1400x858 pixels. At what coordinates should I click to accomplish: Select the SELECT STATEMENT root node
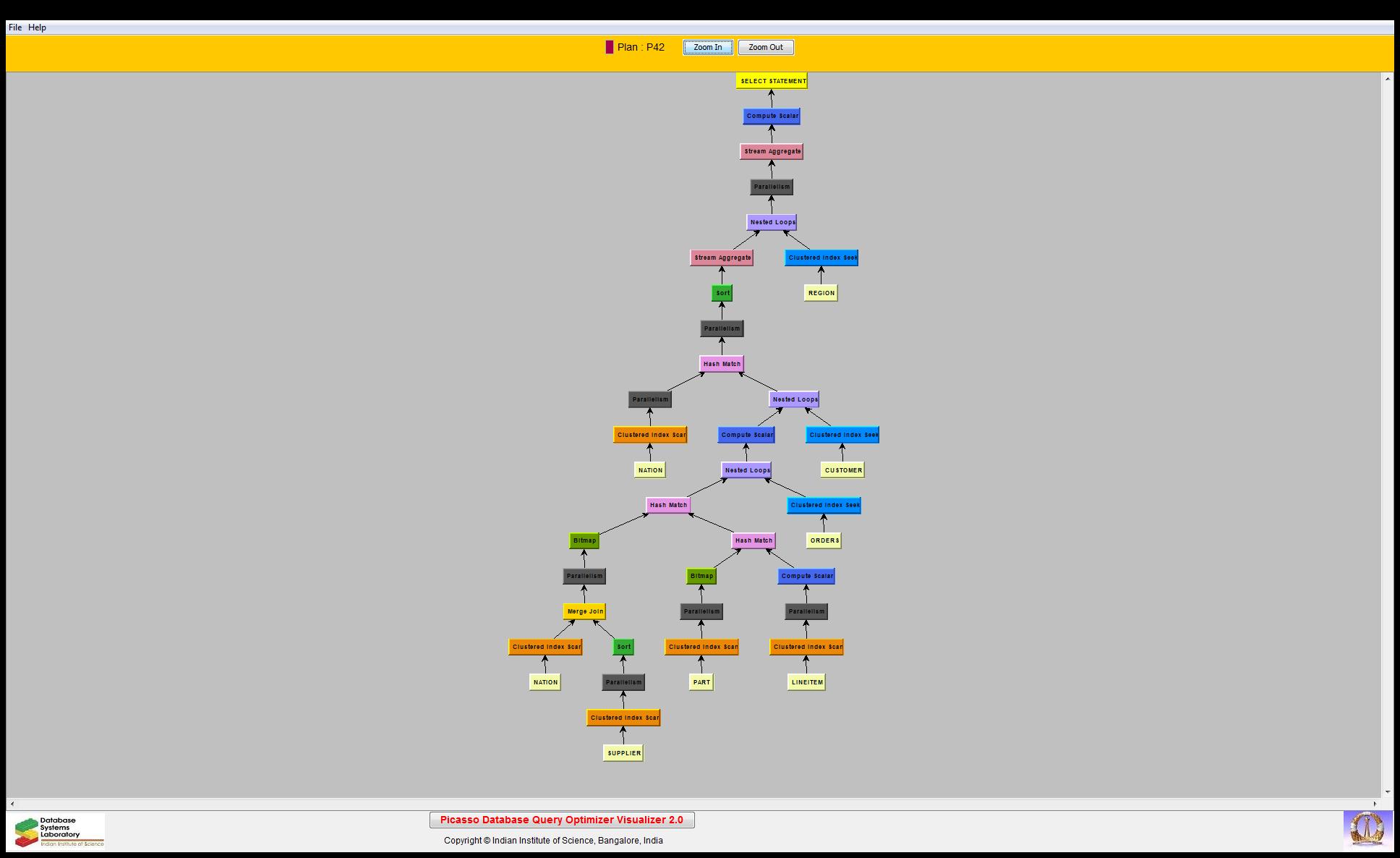(772, 81)
